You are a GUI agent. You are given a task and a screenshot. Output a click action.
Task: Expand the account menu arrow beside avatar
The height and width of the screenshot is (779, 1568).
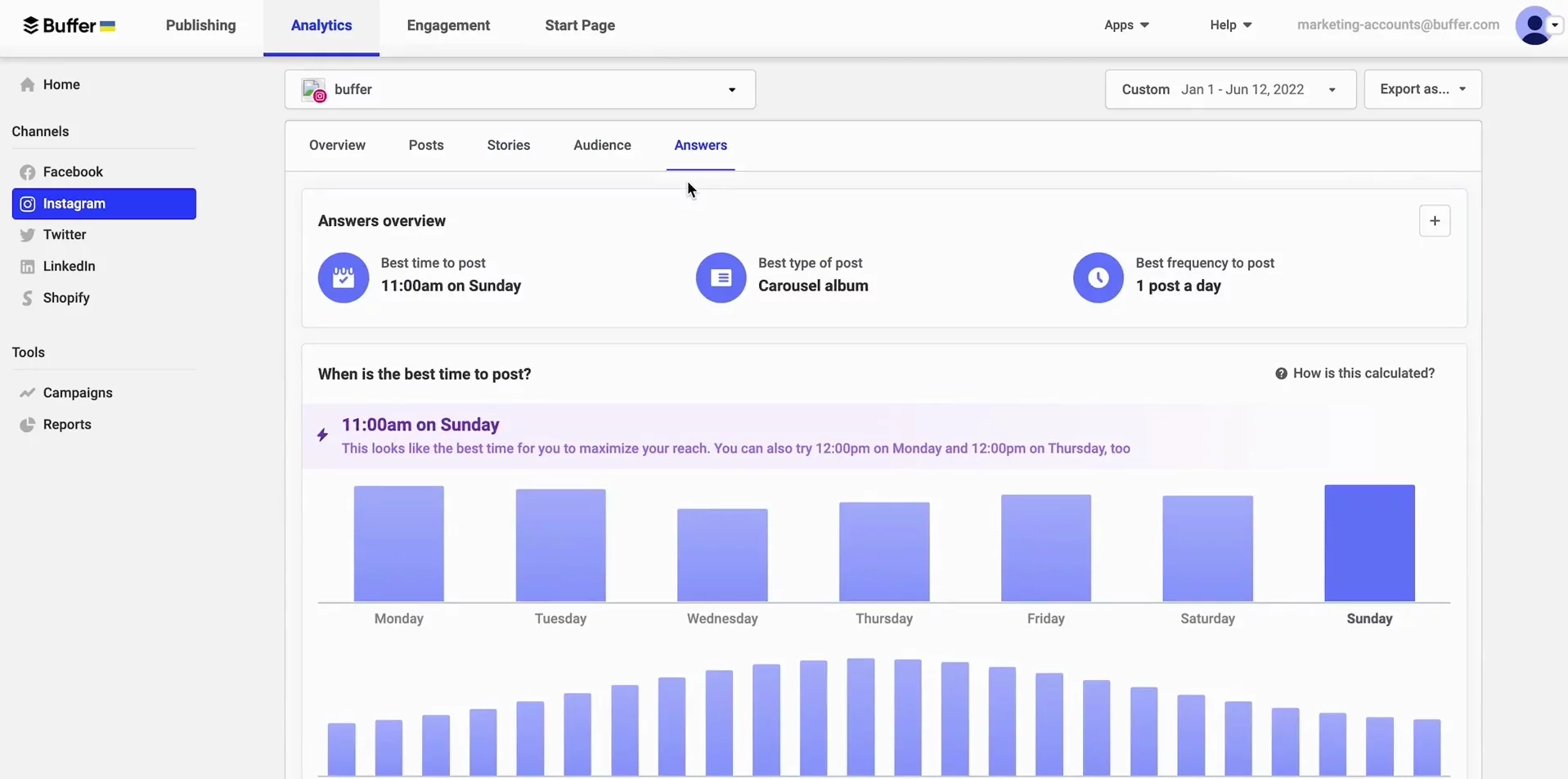tap(1555, 25)
